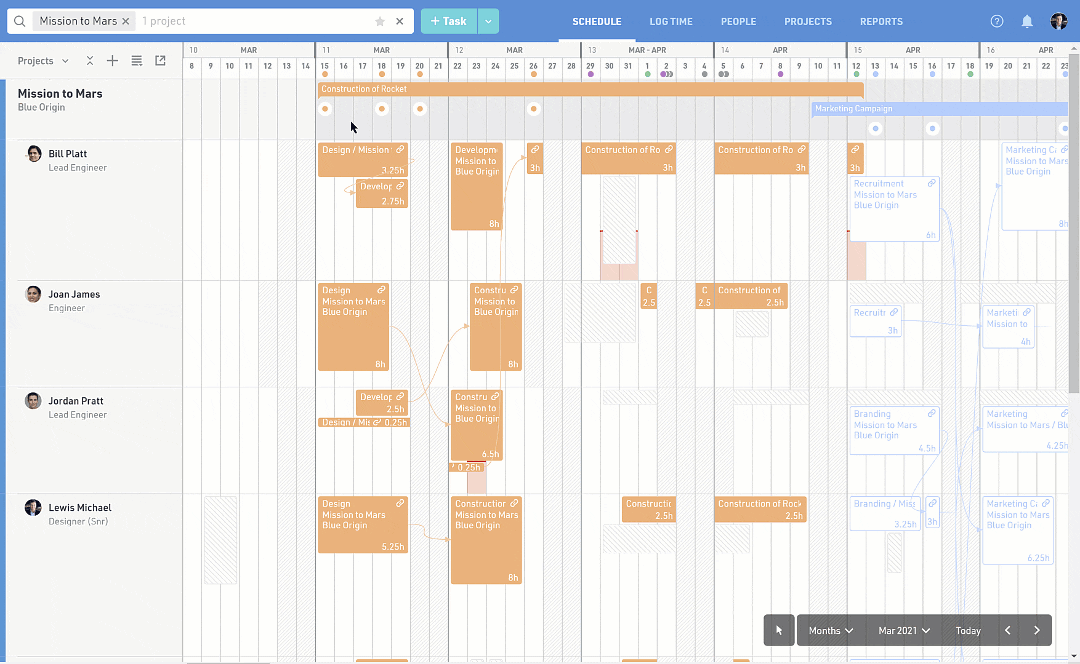1080x664 pixels.
Task: Click the collapse all rows icon
Action: pyautogui.click(x=90, y=61)
